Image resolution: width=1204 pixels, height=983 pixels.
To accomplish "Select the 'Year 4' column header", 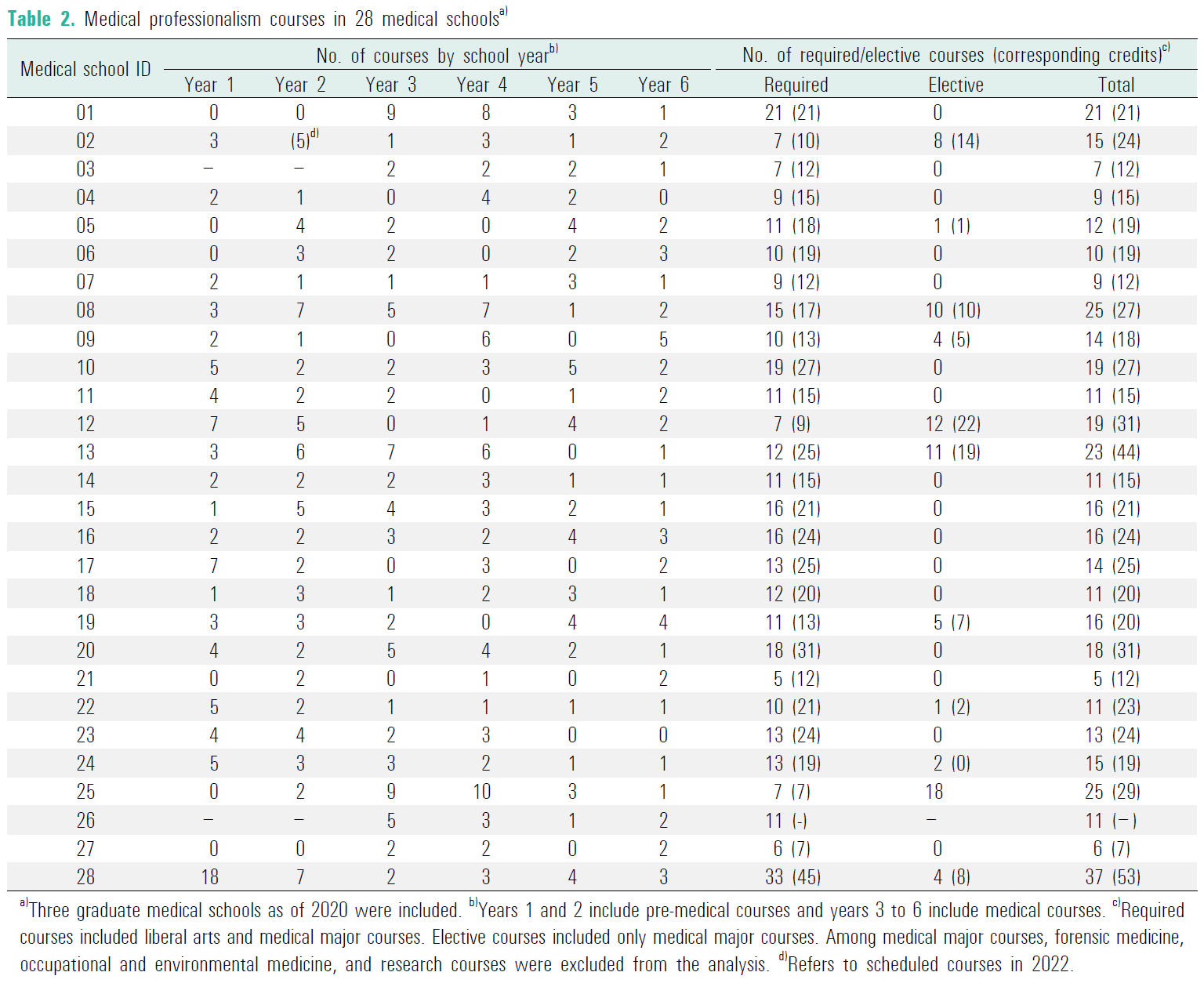I will [x=482, y=85].
